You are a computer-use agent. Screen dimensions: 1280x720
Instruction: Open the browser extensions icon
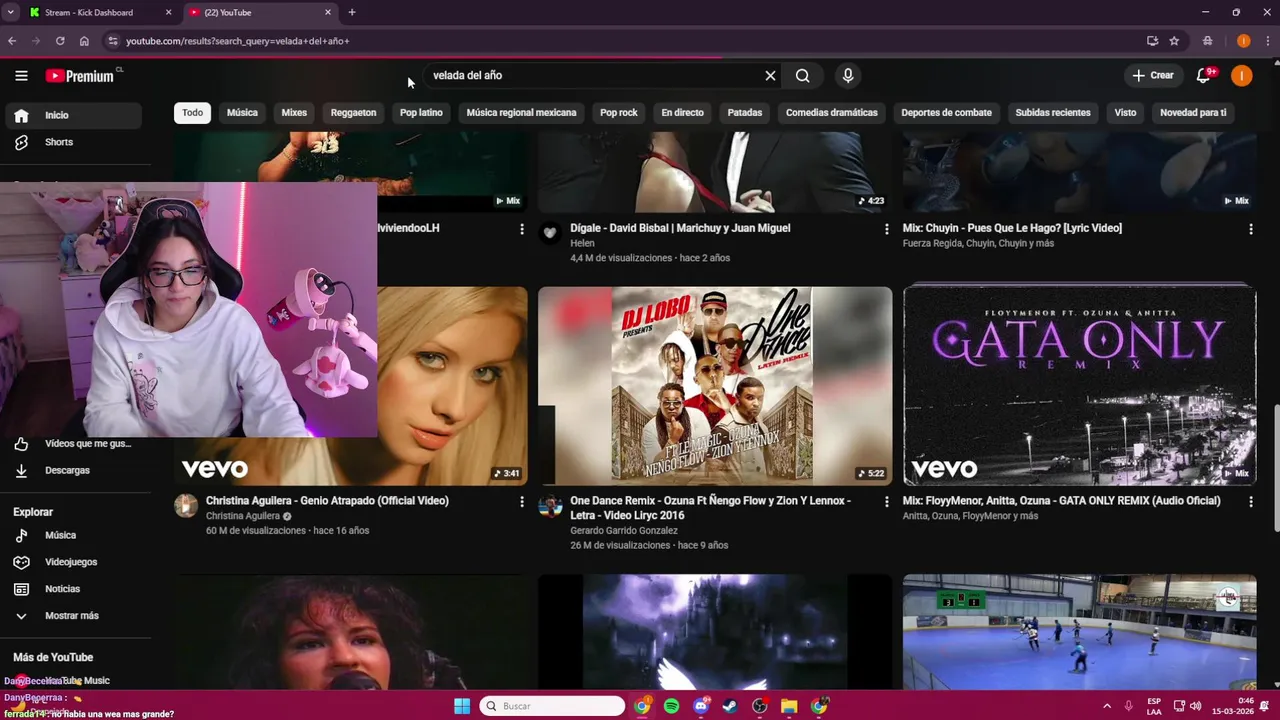click(1208, 41)
